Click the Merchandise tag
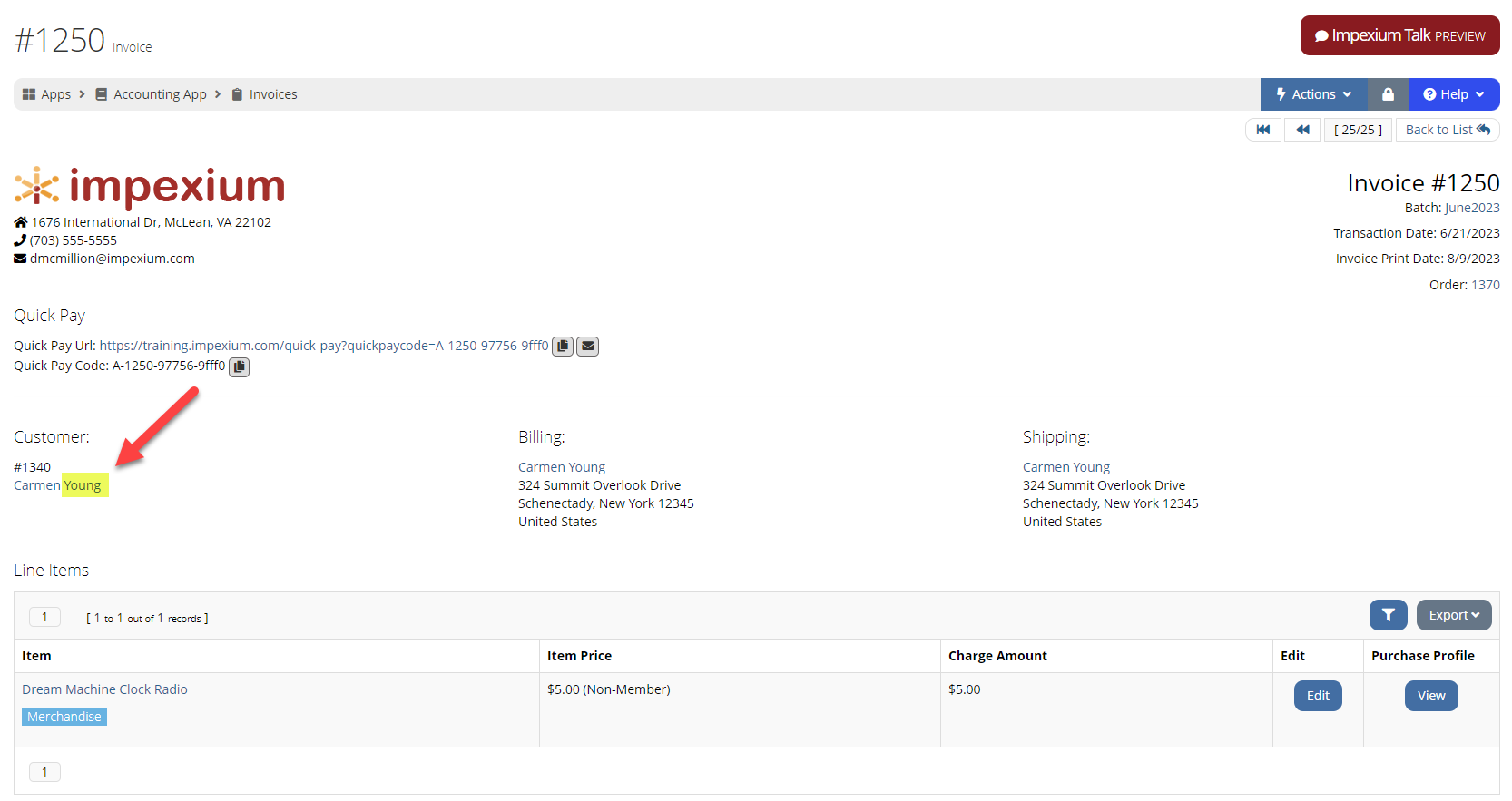 [x=64, y=717]
